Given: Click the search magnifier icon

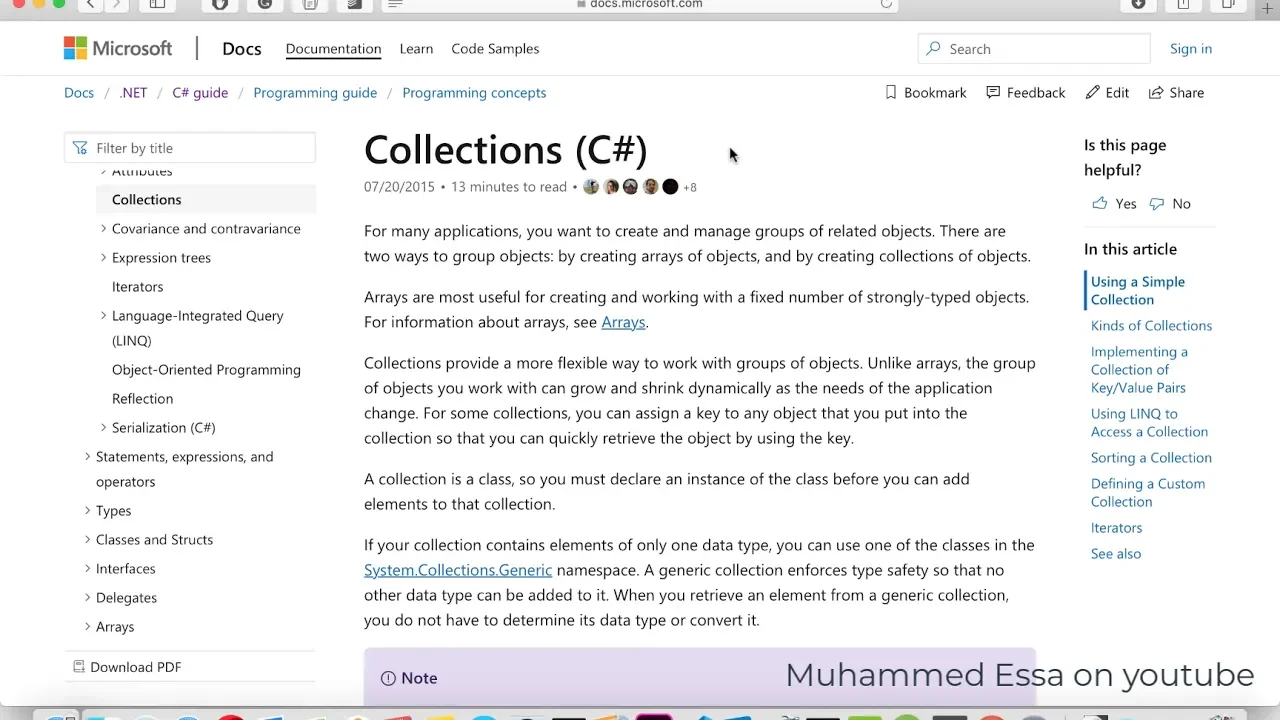Looking at the screenshot, I should 934,49.
